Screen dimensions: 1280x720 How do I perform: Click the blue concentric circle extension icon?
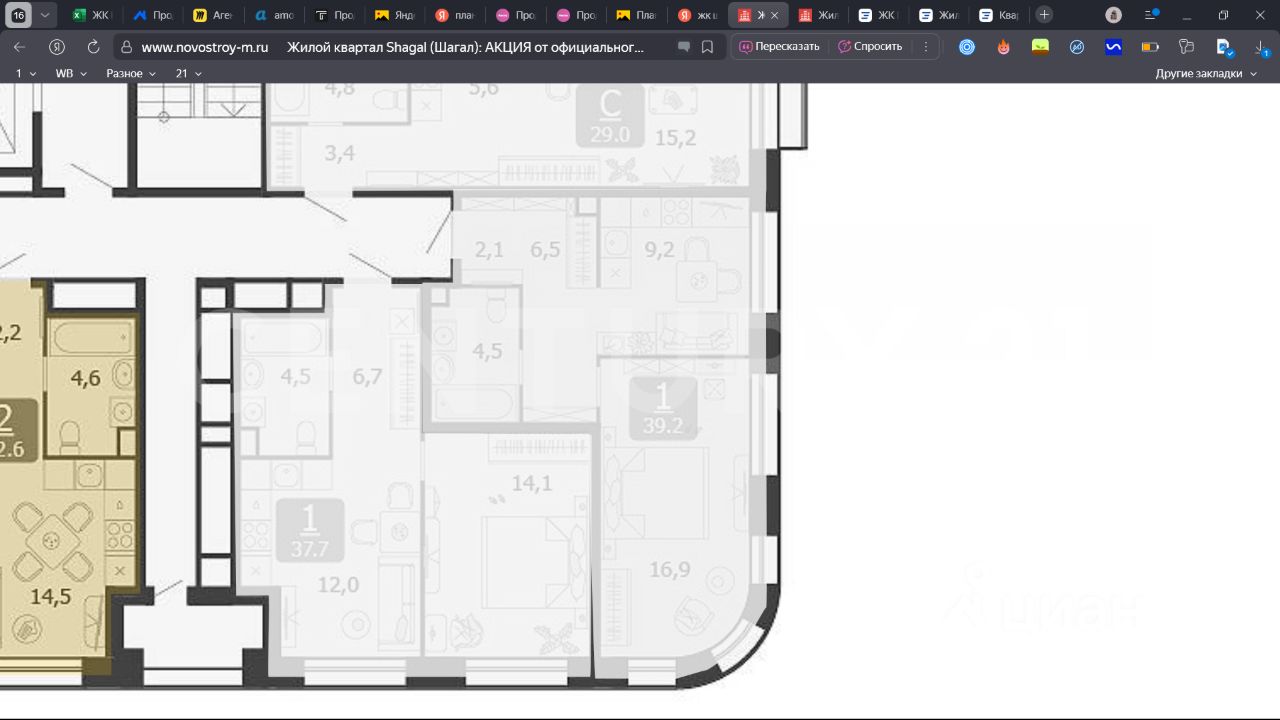click(967, 47)
